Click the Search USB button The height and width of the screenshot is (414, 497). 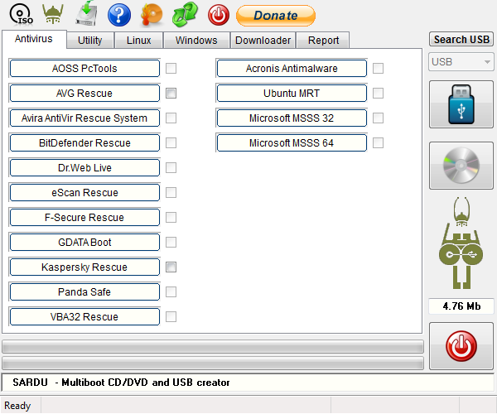(461, 39)
